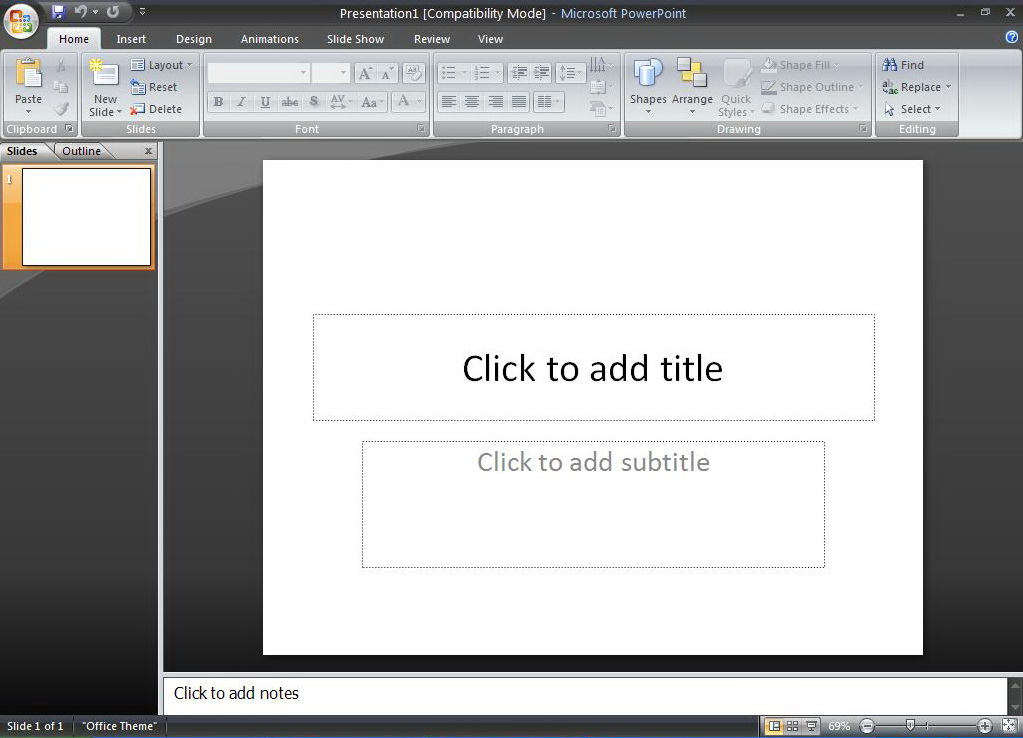1023x738 pixels.
Task: Click the Cut scissors icon
Action: (61, 65)
